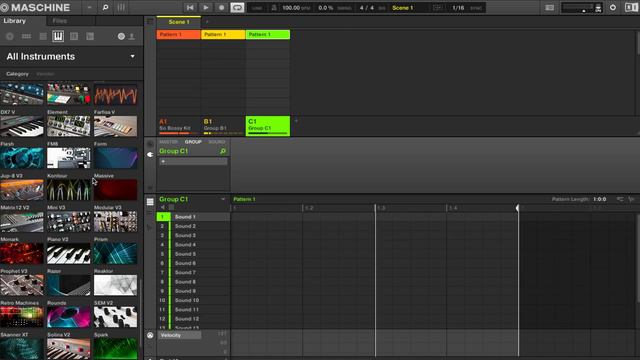The height and width of the screenshot is (360, 640).
Task: Switch to the SOUND channel tab
Action: (x=217, y=142)
